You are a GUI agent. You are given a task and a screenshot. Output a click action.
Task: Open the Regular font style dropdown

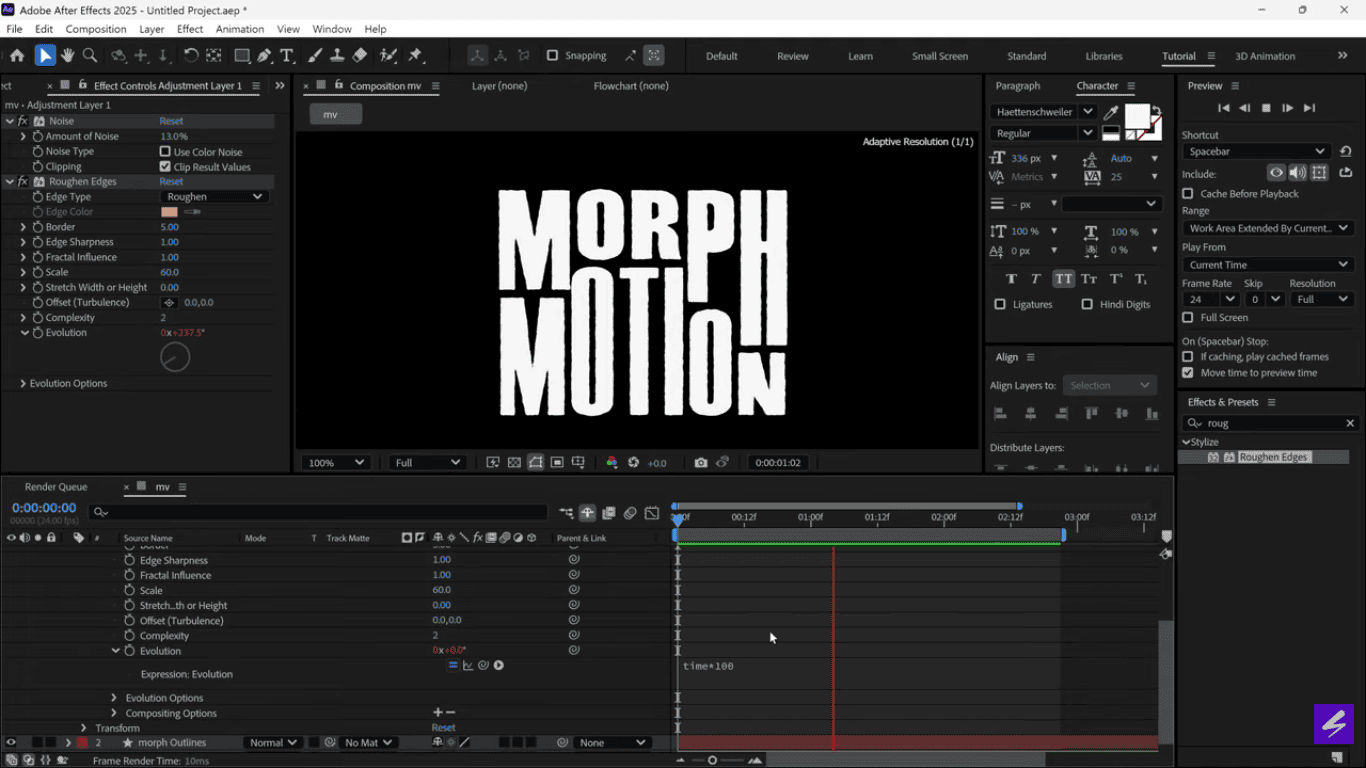pyautogui.click(x=1043, y=133)
